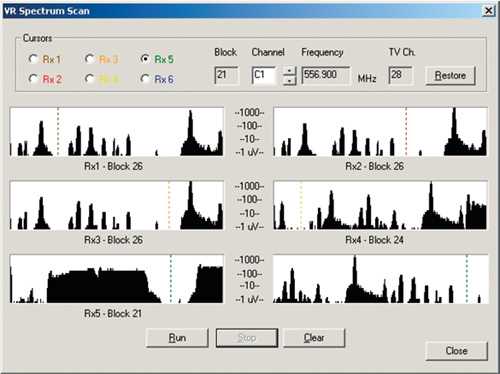The height and width of the screenshot is (374, 500).
Task: Click the TV Ch. field showing 28
Action: pyautogui.click(x=401, y=76)
